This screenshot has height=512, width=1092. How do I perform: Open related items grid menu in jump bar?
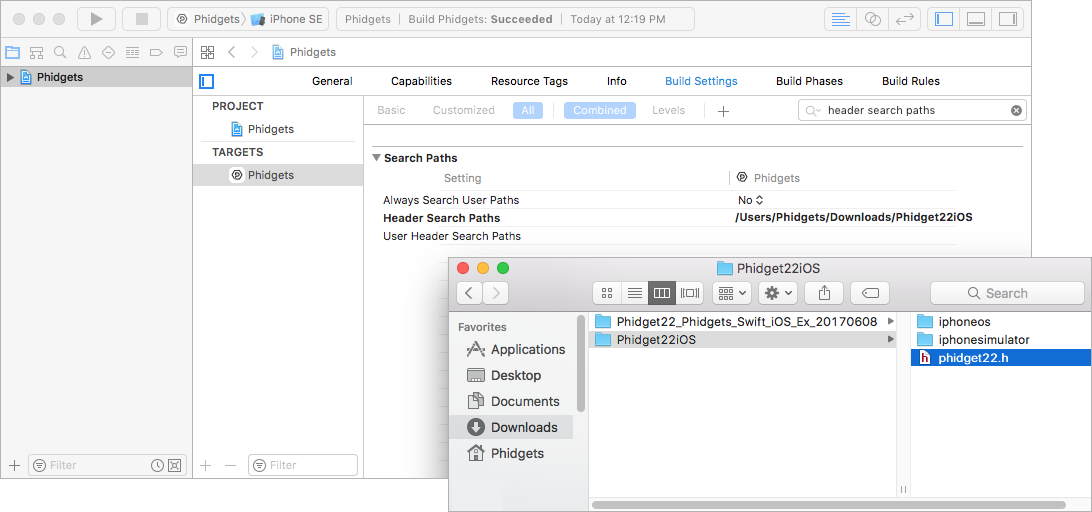[207, 52]
